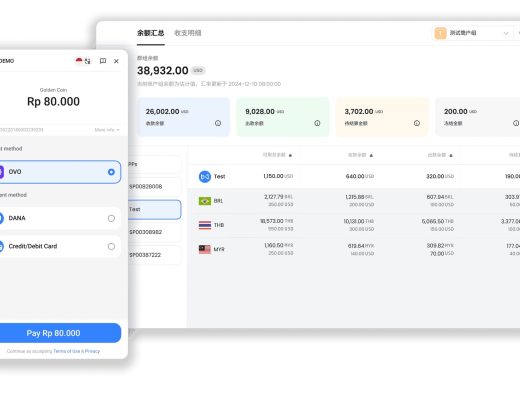Click info icon on 9,028.00 balance card
The image size is (520, 397).
(x=317, y=123)
